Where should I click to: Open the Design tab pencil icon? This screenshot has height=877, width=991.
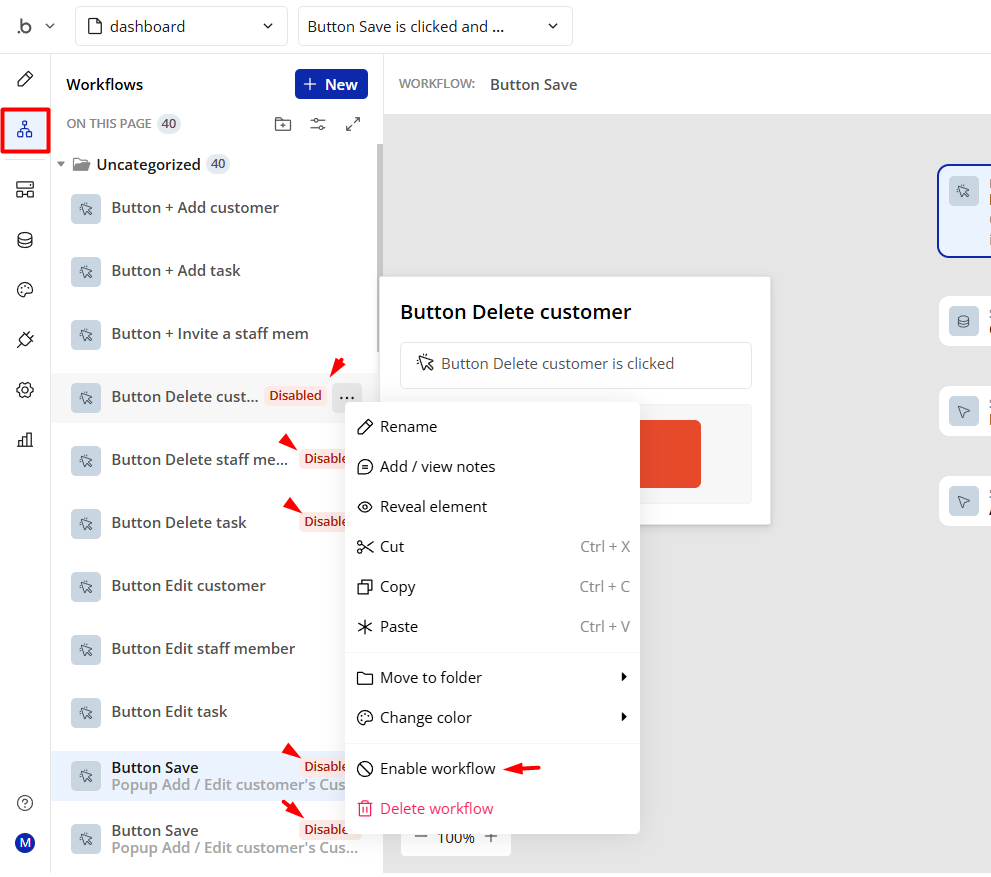point(25,79)
